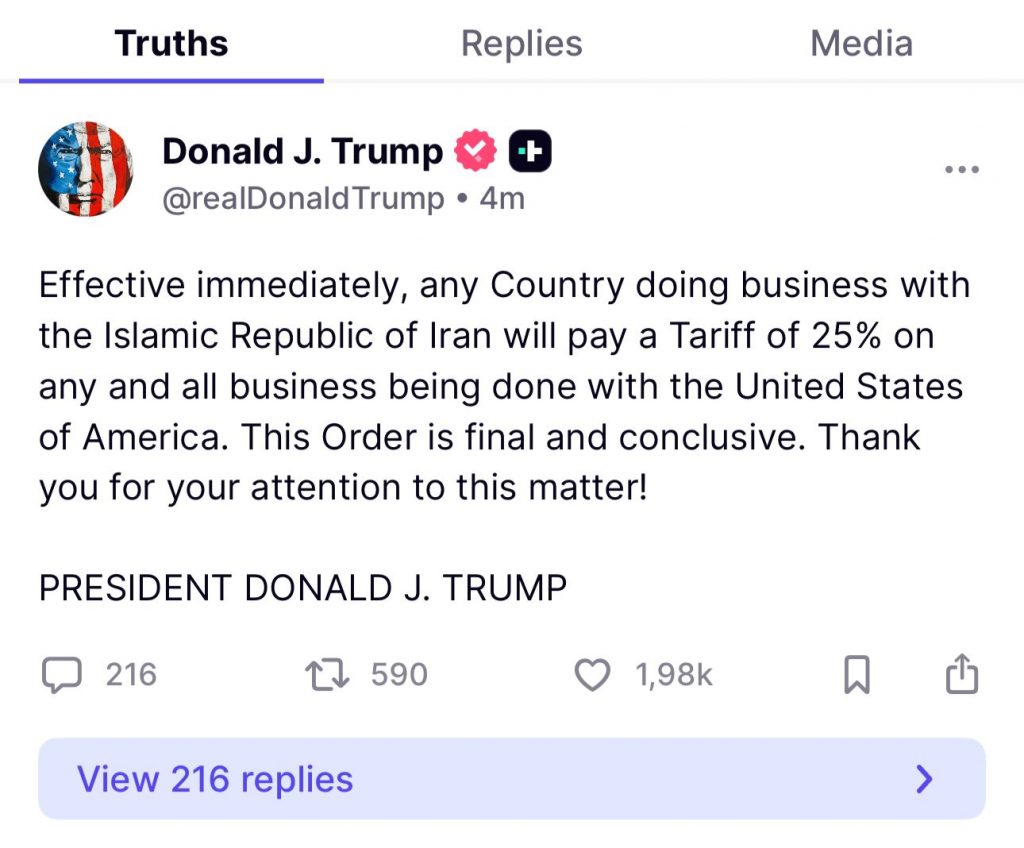The width and height of the screenshot is (1024, 848).
Task: Click the share upload icon
Action: 961,674
